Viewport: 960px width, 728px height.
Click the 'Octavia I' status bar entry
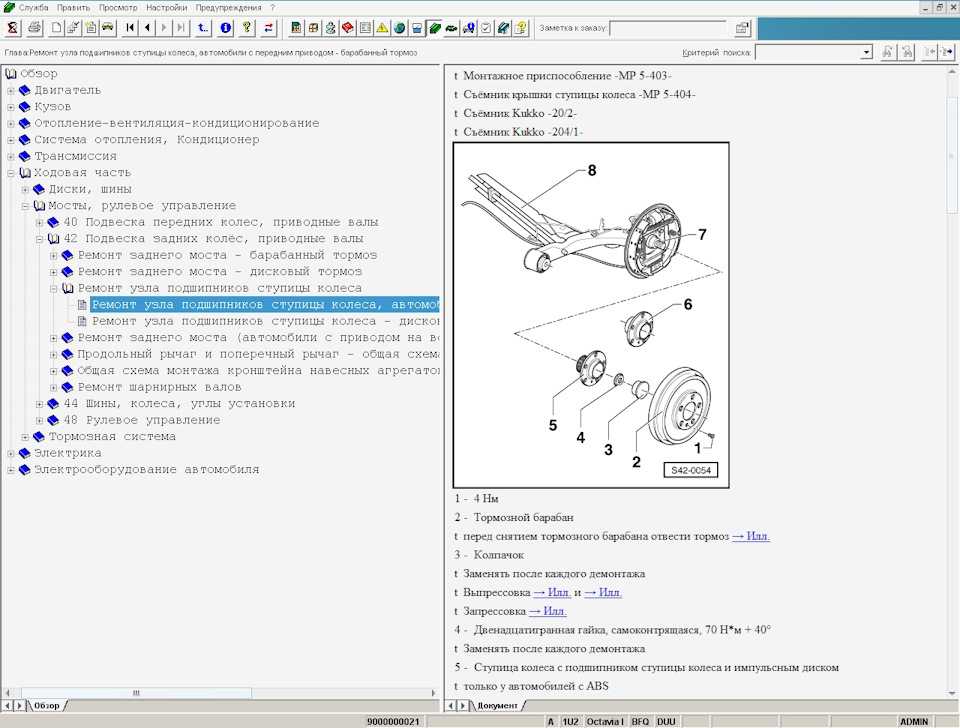point(605,722)
